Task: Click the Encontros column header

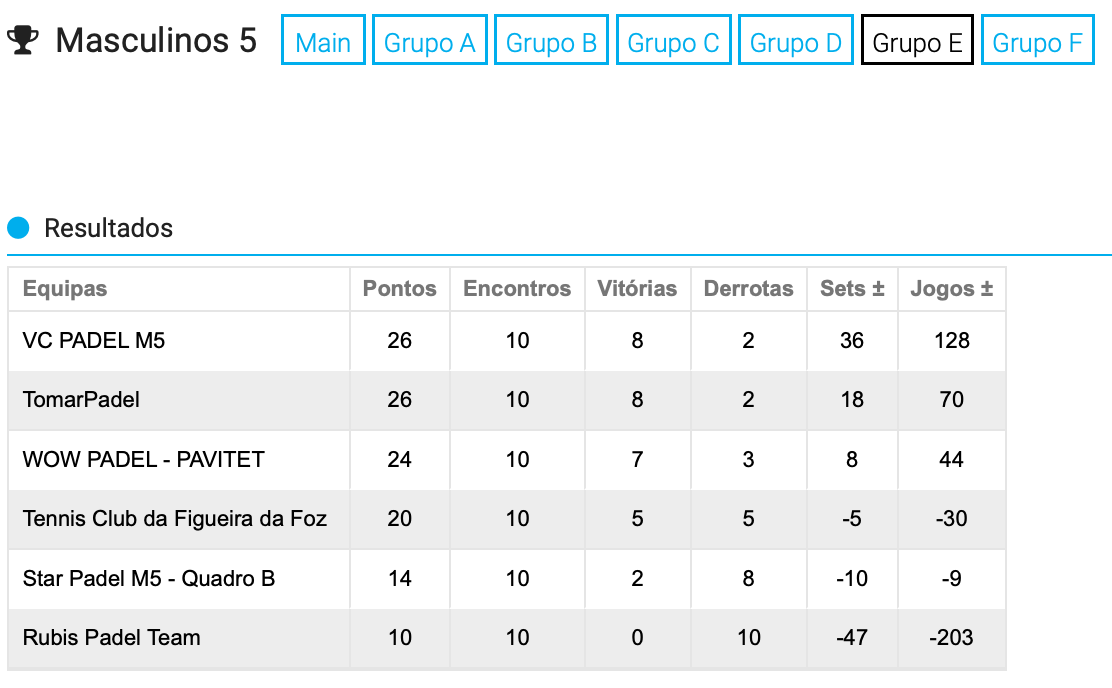Action: (517, 289)
